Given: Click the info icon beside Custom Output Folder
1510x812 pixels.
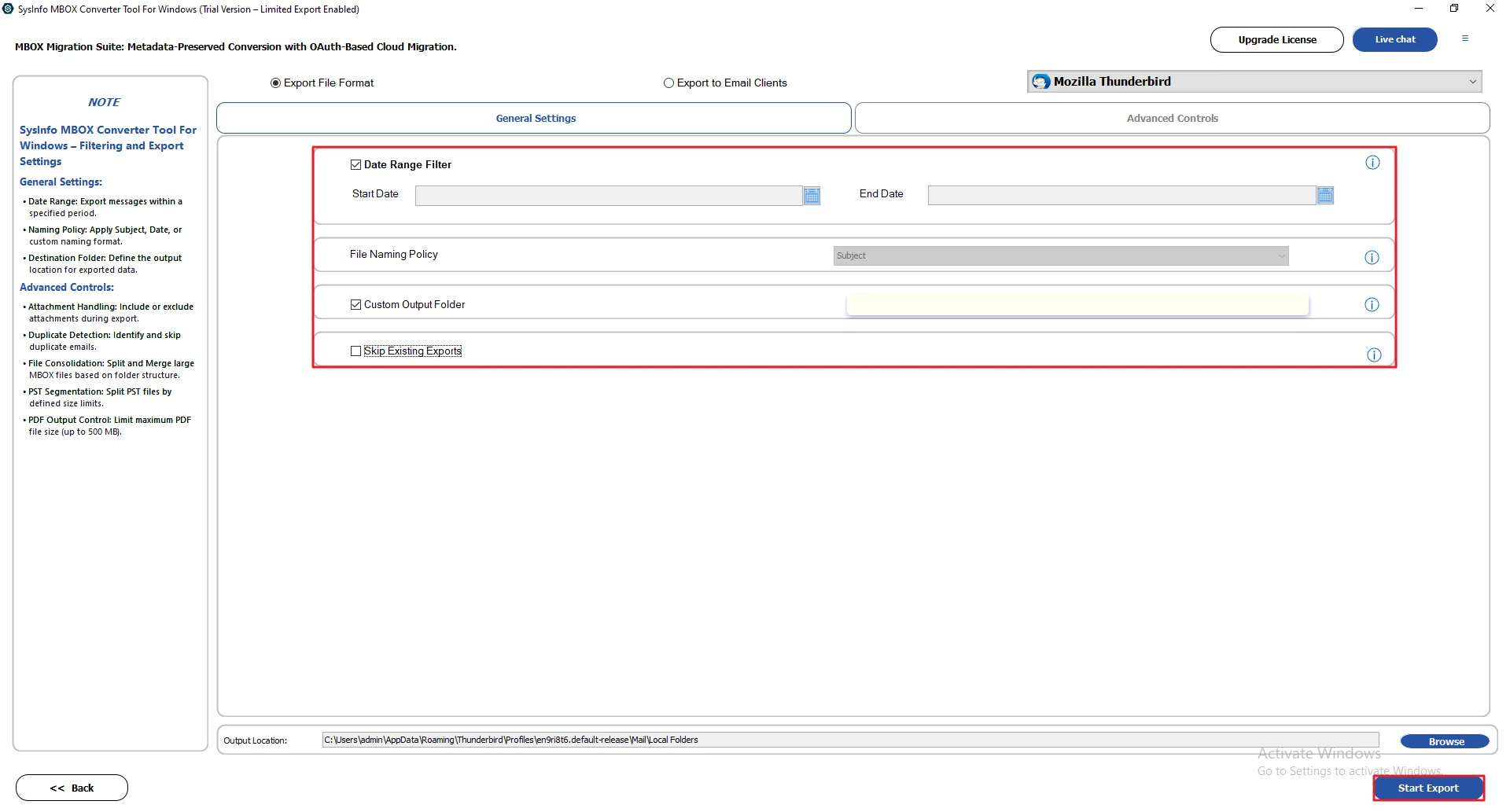Looking at the screenshot, I should [1372, 304].
